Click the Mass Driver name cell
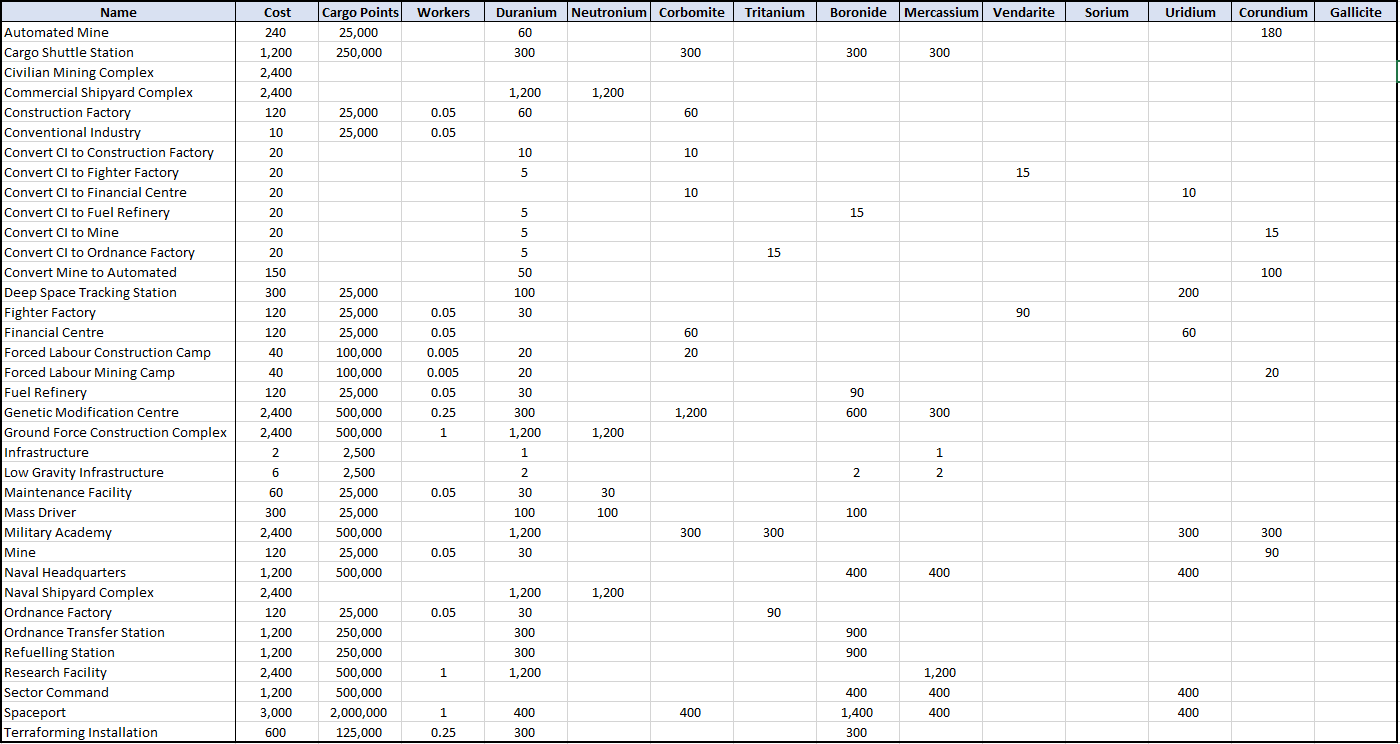This screenshot has height=744, width=1400. (119, 512)
